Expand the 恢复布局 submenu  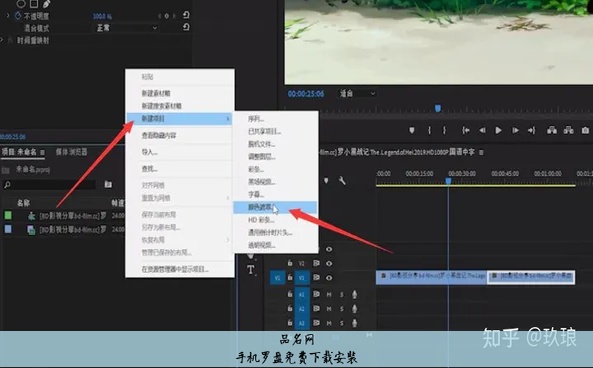[x=180, y=240]
